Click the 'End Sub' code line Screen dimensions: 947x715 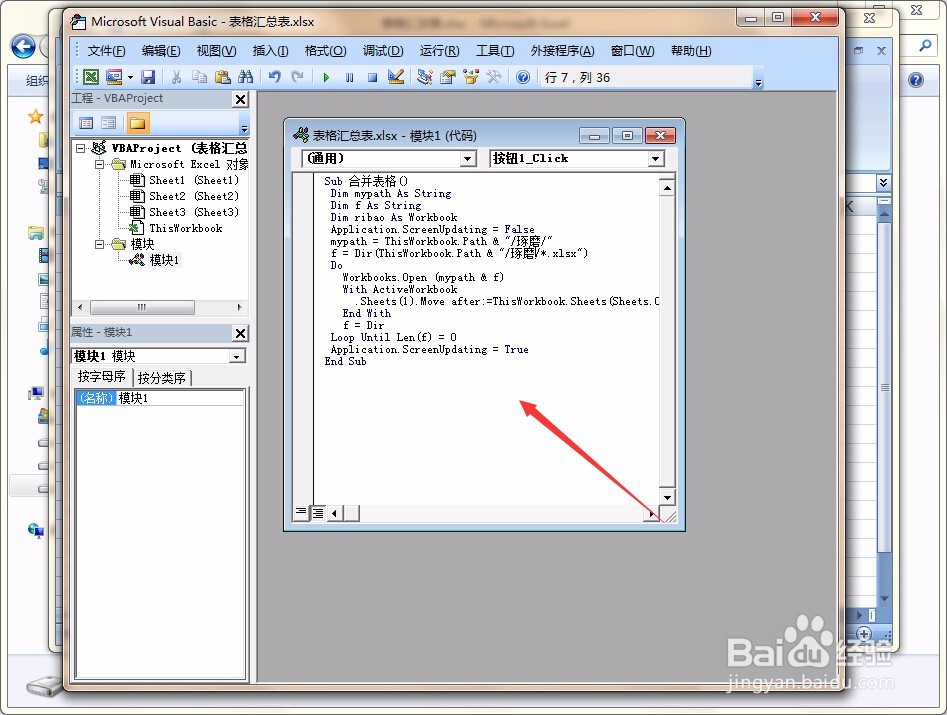tap(345, 362)
